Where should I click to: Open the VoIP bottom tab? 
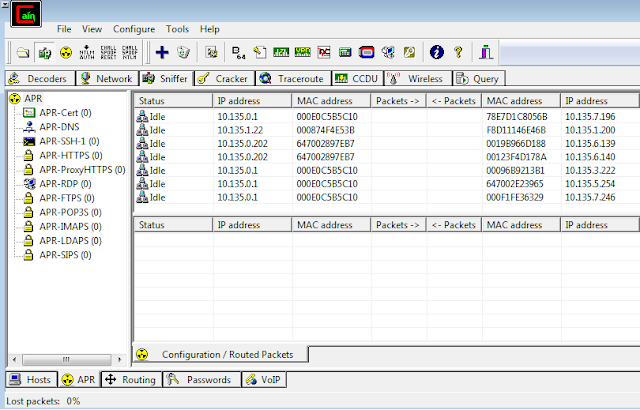tap(264, 380)
